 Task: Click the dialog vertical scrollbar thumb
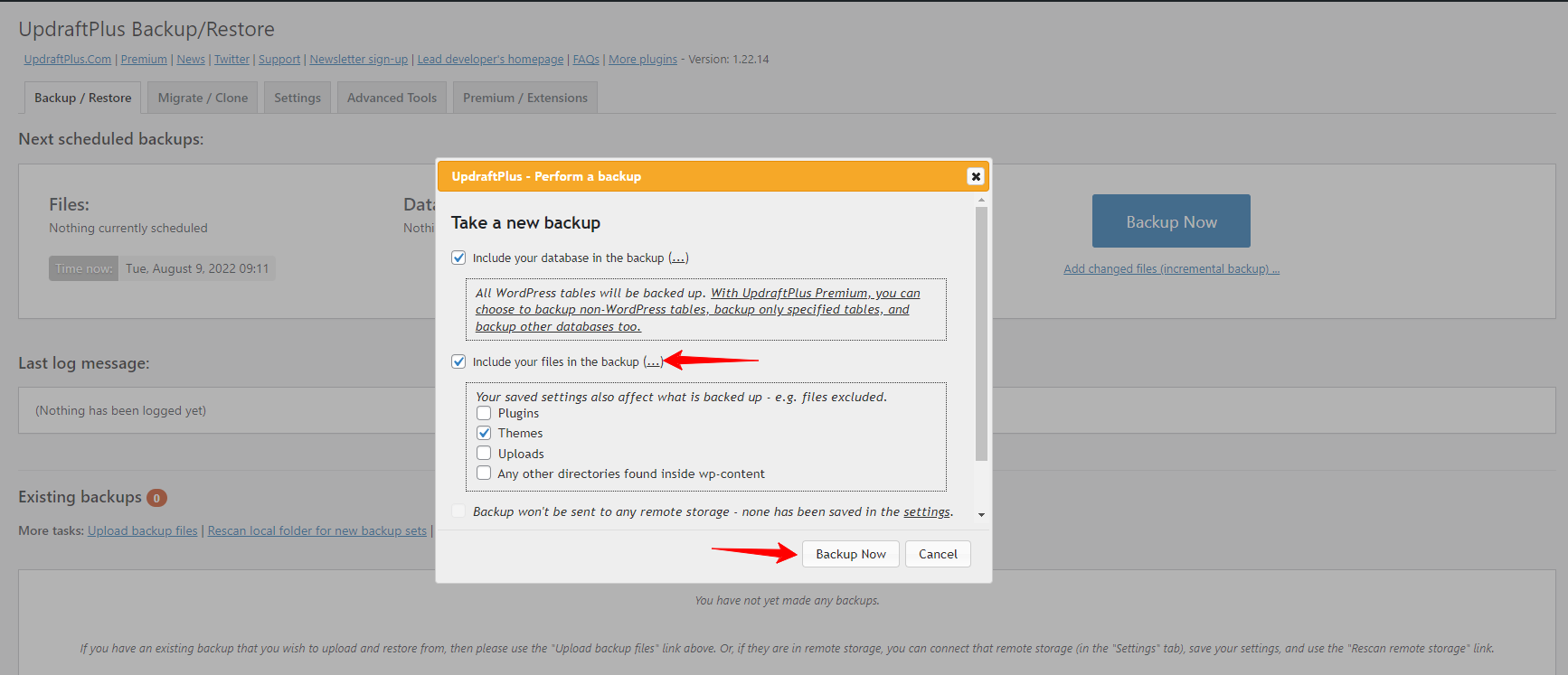(981, 334)
